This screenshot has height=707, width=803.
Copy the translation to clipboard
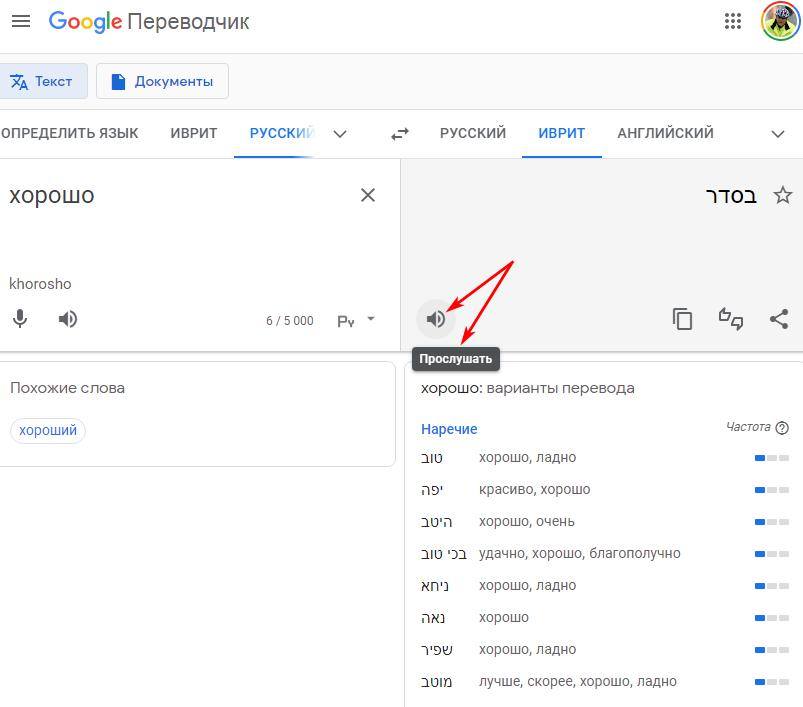click(682, 319)
